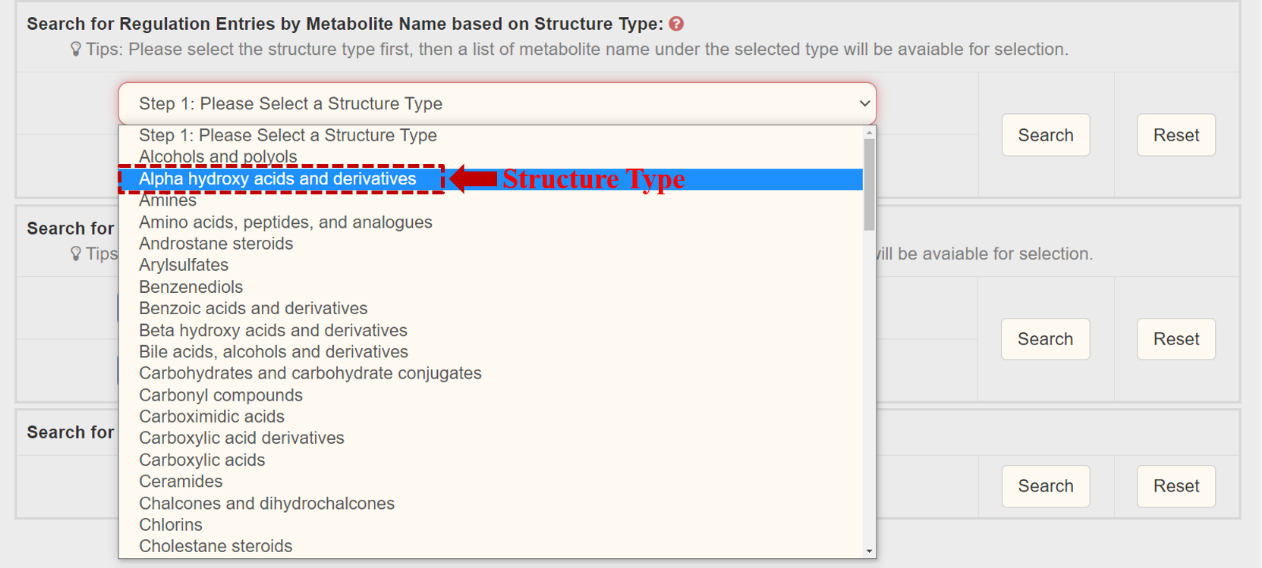Select 'Benzoic acids and derivatives' option
The image size is (1262, 568).
pos(253,309)
